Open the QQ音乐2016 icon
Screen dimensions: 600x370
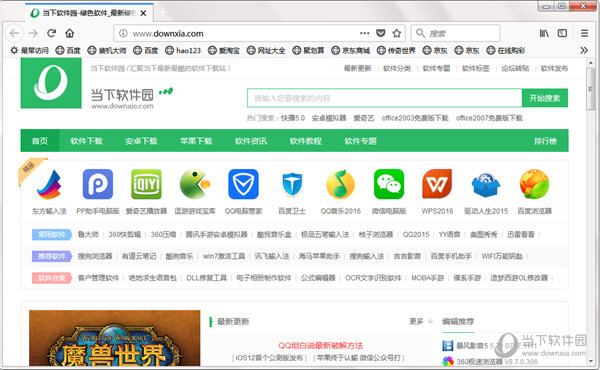pyautogui.click(x=341, y=184)
